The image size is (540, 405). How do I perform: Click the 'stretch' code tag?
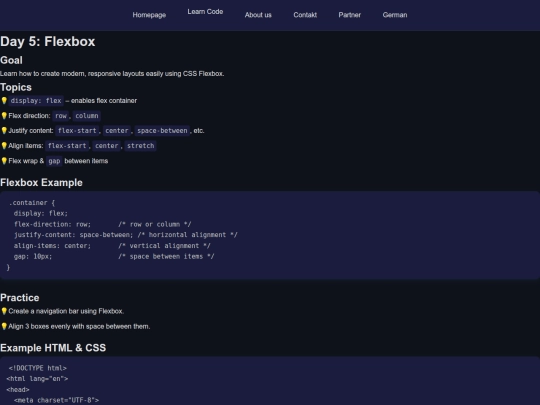pyautogui.click(x=141, y=146)
